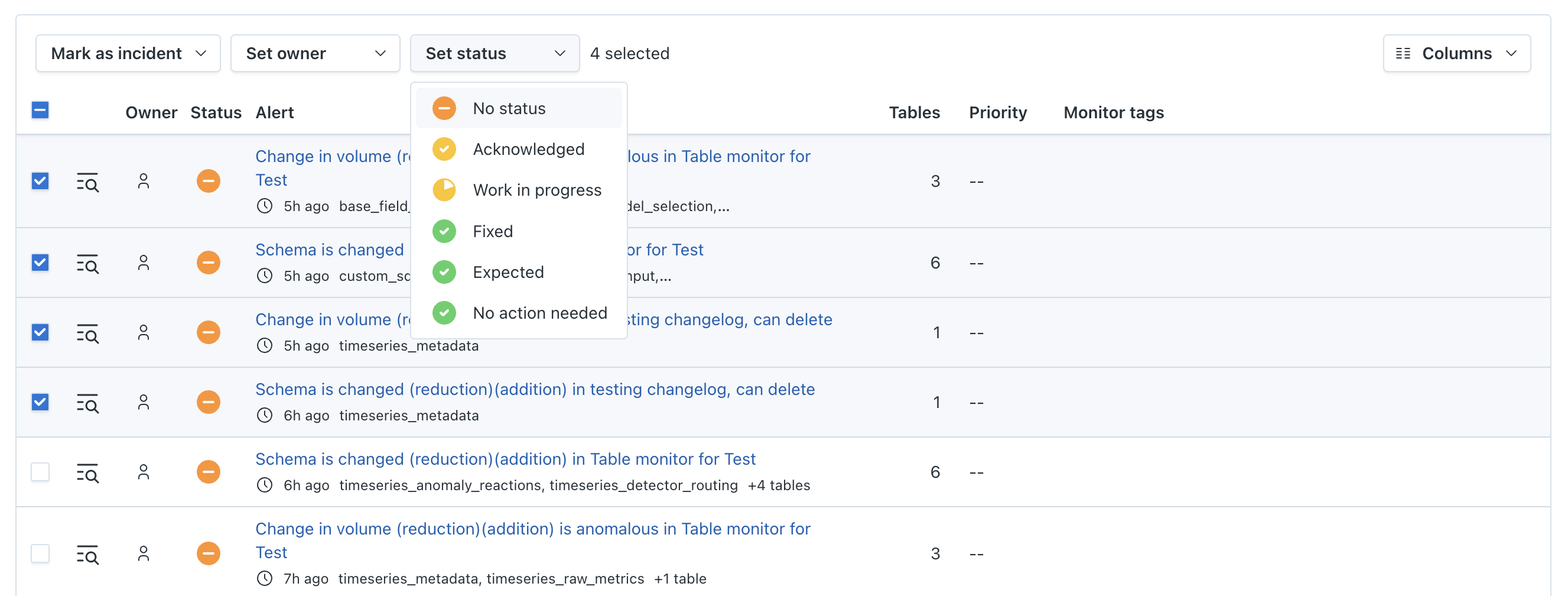Toggle the select-all checkbox in the table header
This screenshot has width=1568, height=596.
click(40, 111)
